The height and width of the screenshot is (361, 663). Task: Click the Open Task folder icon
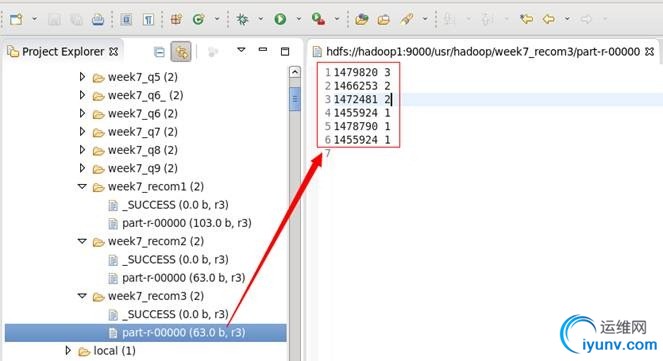(384, 19)
